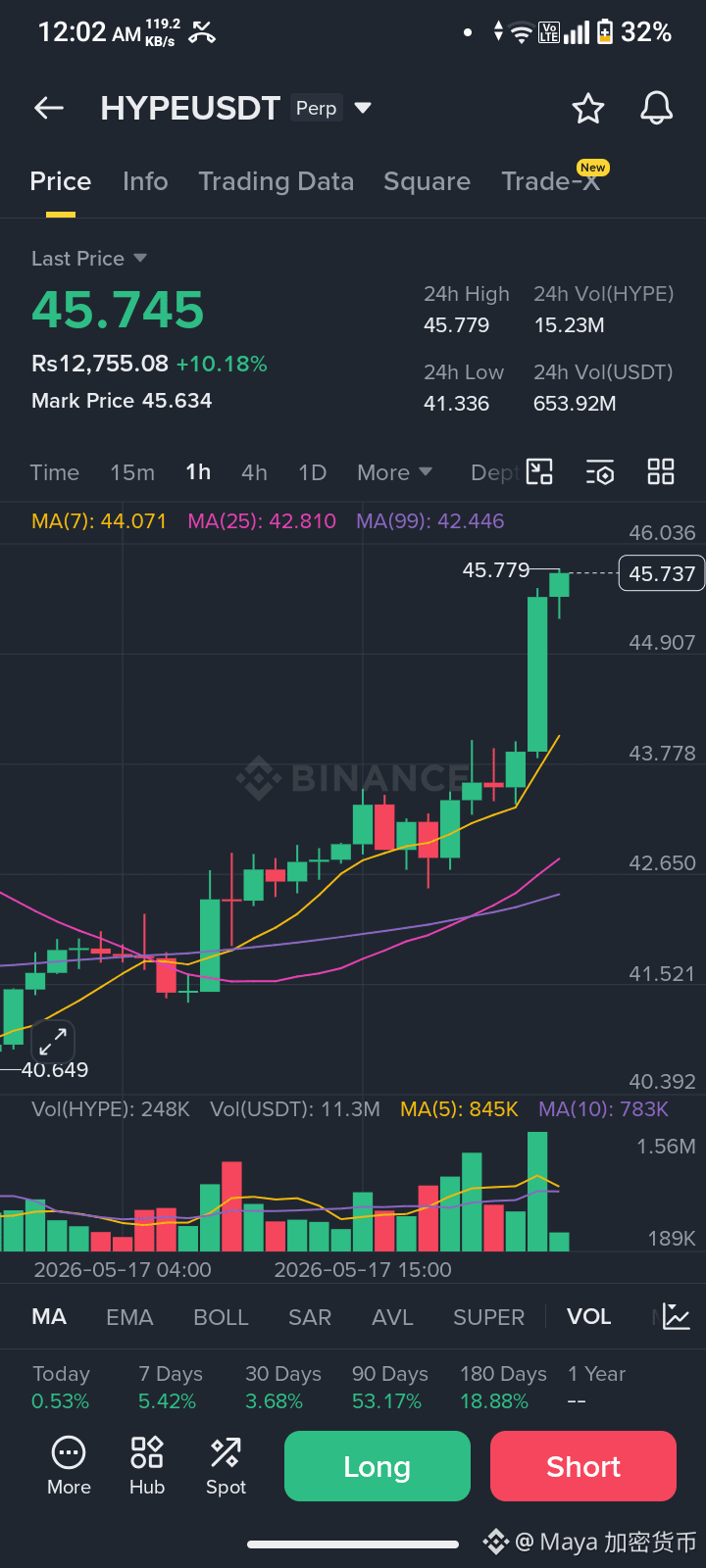
Task: Open chart settings icon
Action: (600, 472)
